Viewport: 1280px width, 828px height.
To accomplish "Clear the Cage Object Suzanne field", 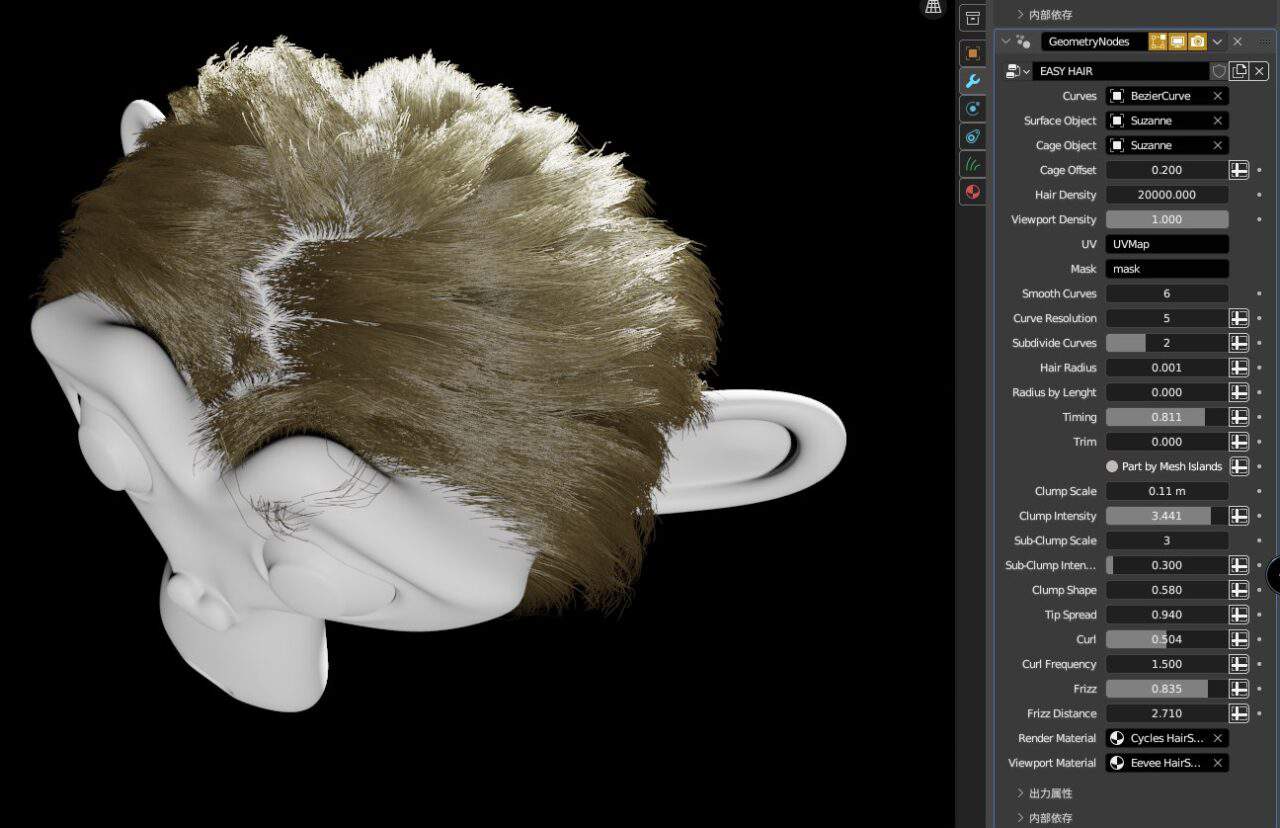I will coord(1217,145).
